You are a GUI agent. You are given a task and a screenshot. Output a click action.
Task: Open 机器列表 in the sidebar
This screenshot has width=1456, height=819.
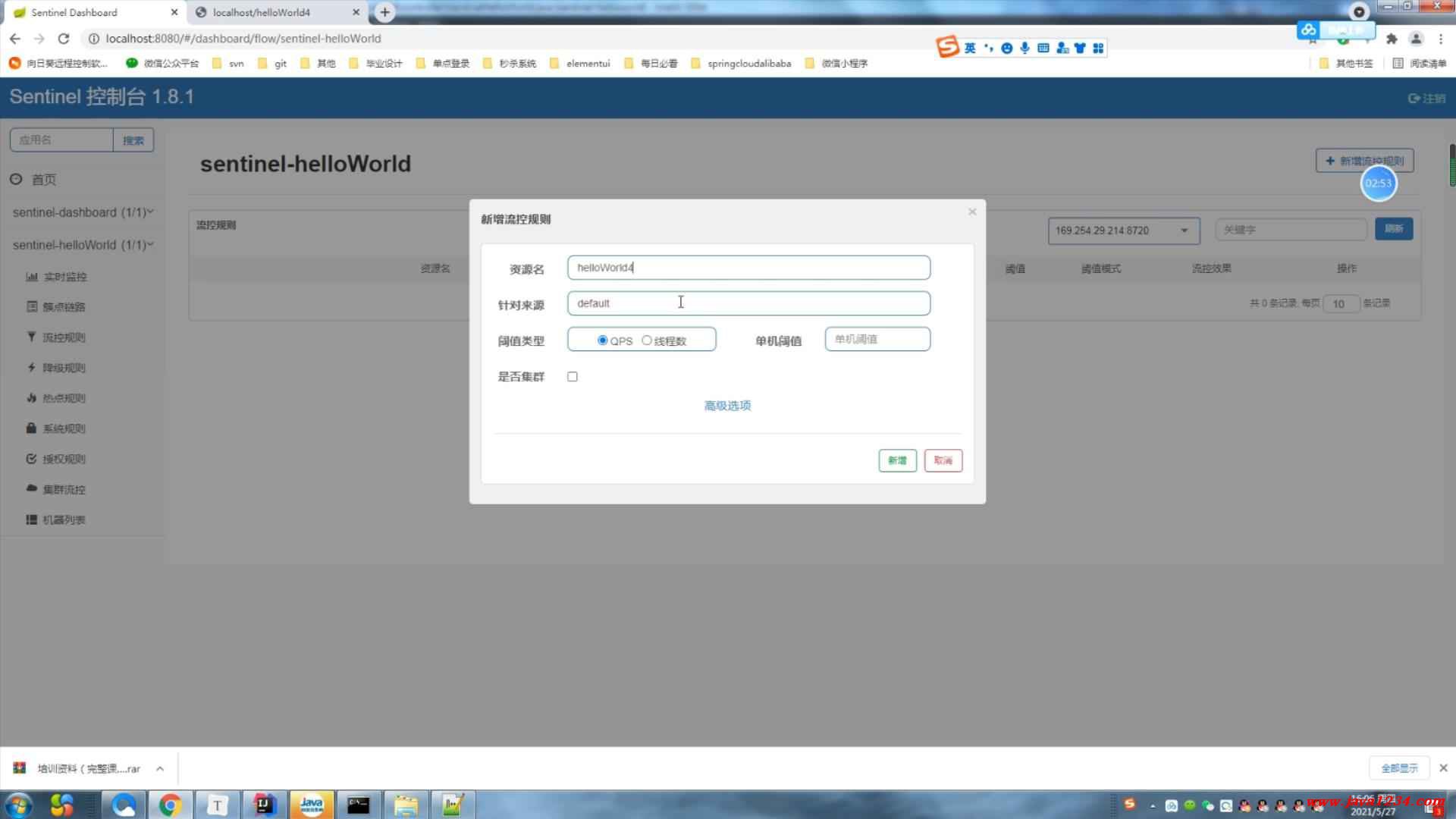point(57,519)
